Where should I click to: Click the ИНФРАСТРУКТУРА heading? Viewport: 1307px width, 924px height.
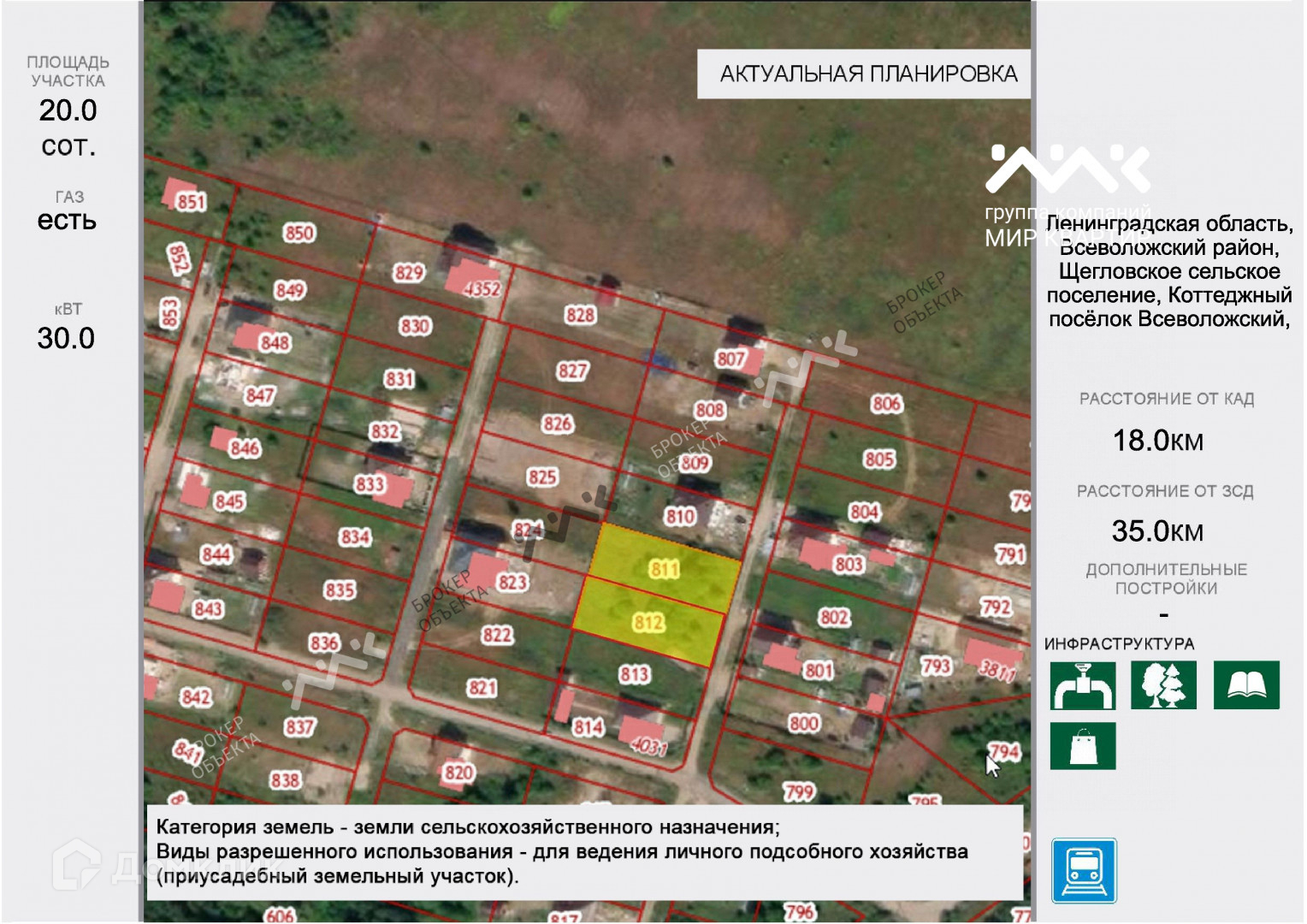(1119, 643)
